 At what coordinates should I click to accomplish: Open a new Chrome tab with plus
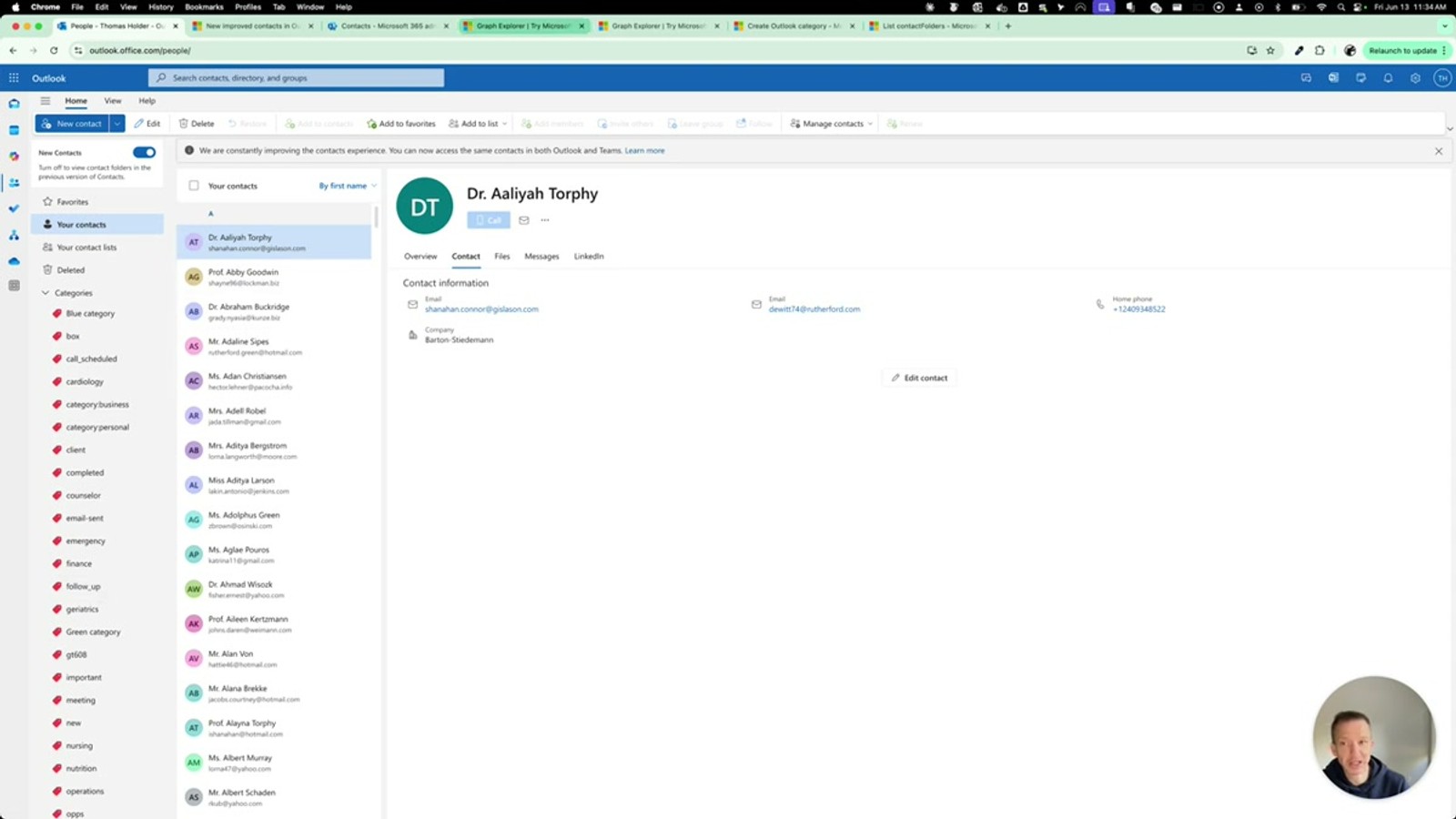[x=1007, y=26]
